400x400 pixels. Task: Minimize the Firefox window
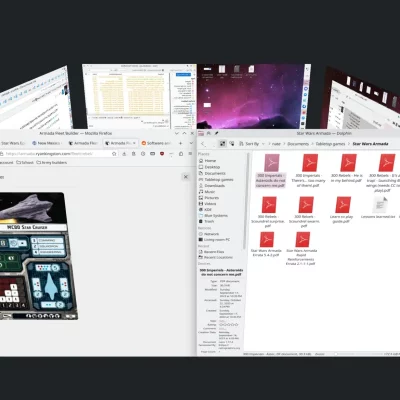tap(177, 133)
